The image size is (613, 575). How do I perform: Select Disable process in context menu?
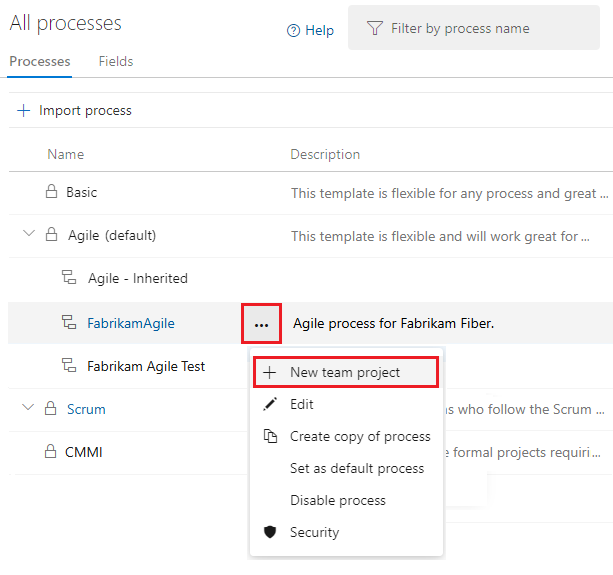(x=337, y=500)
